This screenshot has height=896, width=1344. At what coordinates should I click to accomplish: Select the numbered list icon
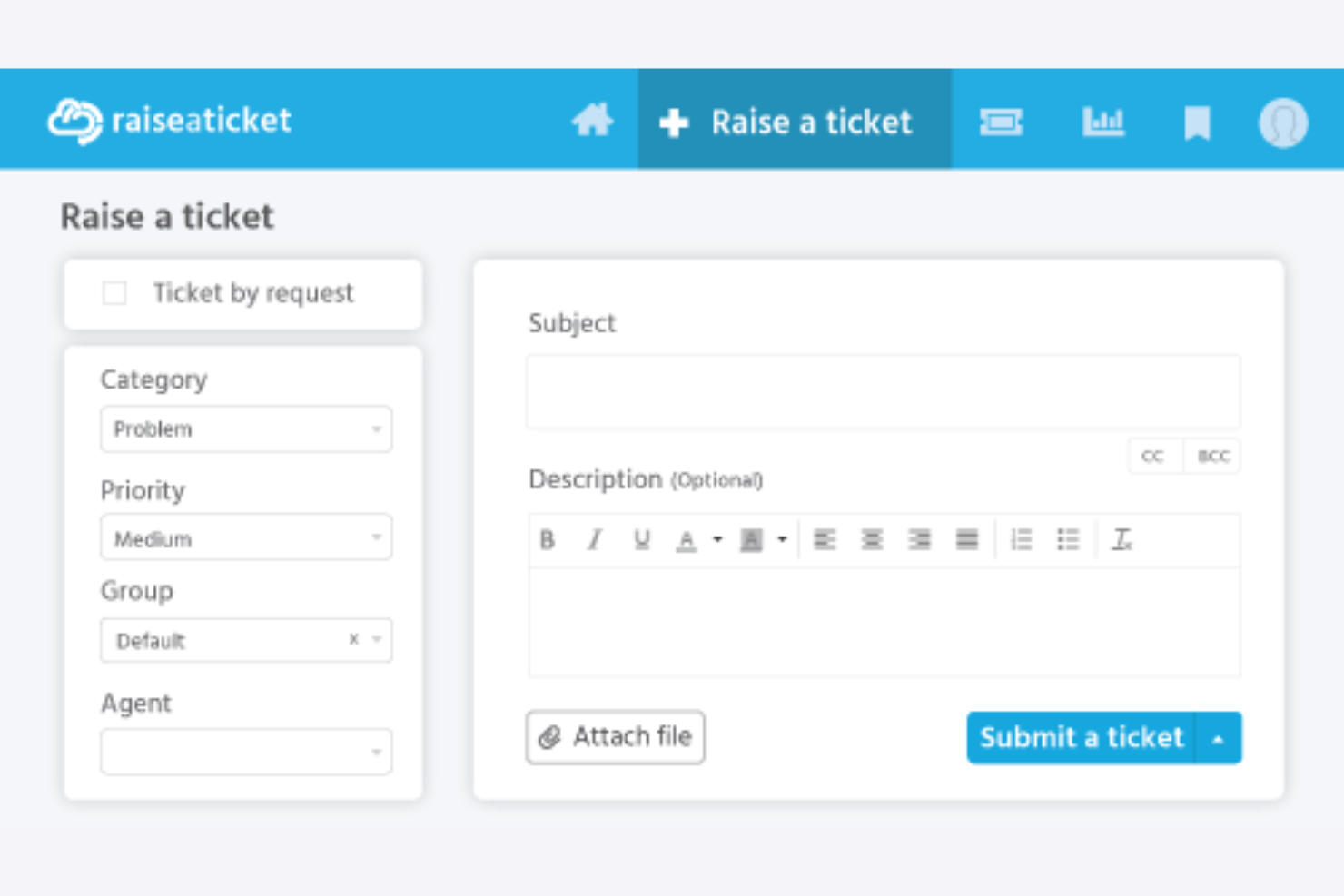click(x=1021, y=539)
